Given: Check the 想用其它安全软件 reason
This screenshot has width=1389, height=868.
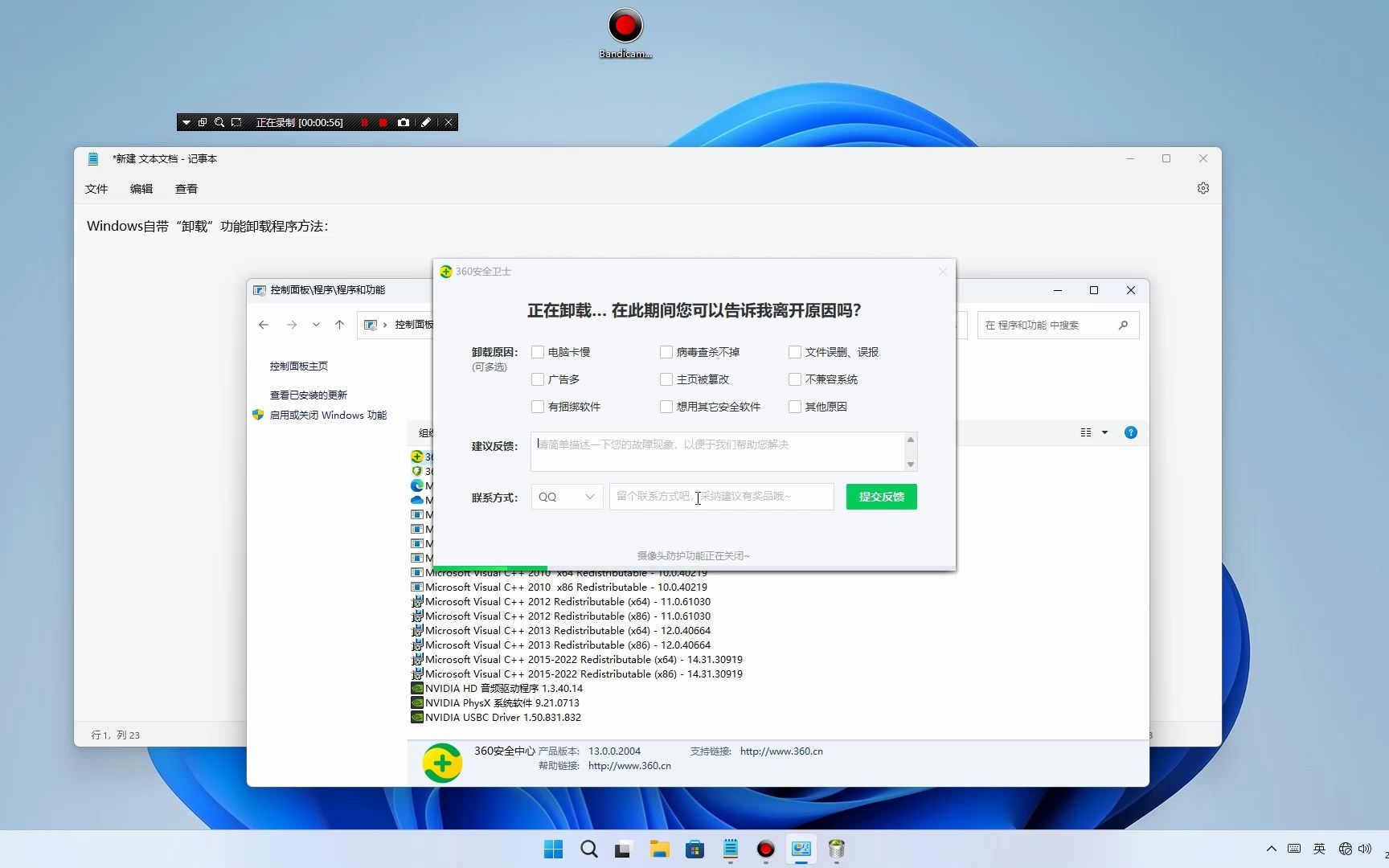Looking at the screenshot, I should click(666, 407).
